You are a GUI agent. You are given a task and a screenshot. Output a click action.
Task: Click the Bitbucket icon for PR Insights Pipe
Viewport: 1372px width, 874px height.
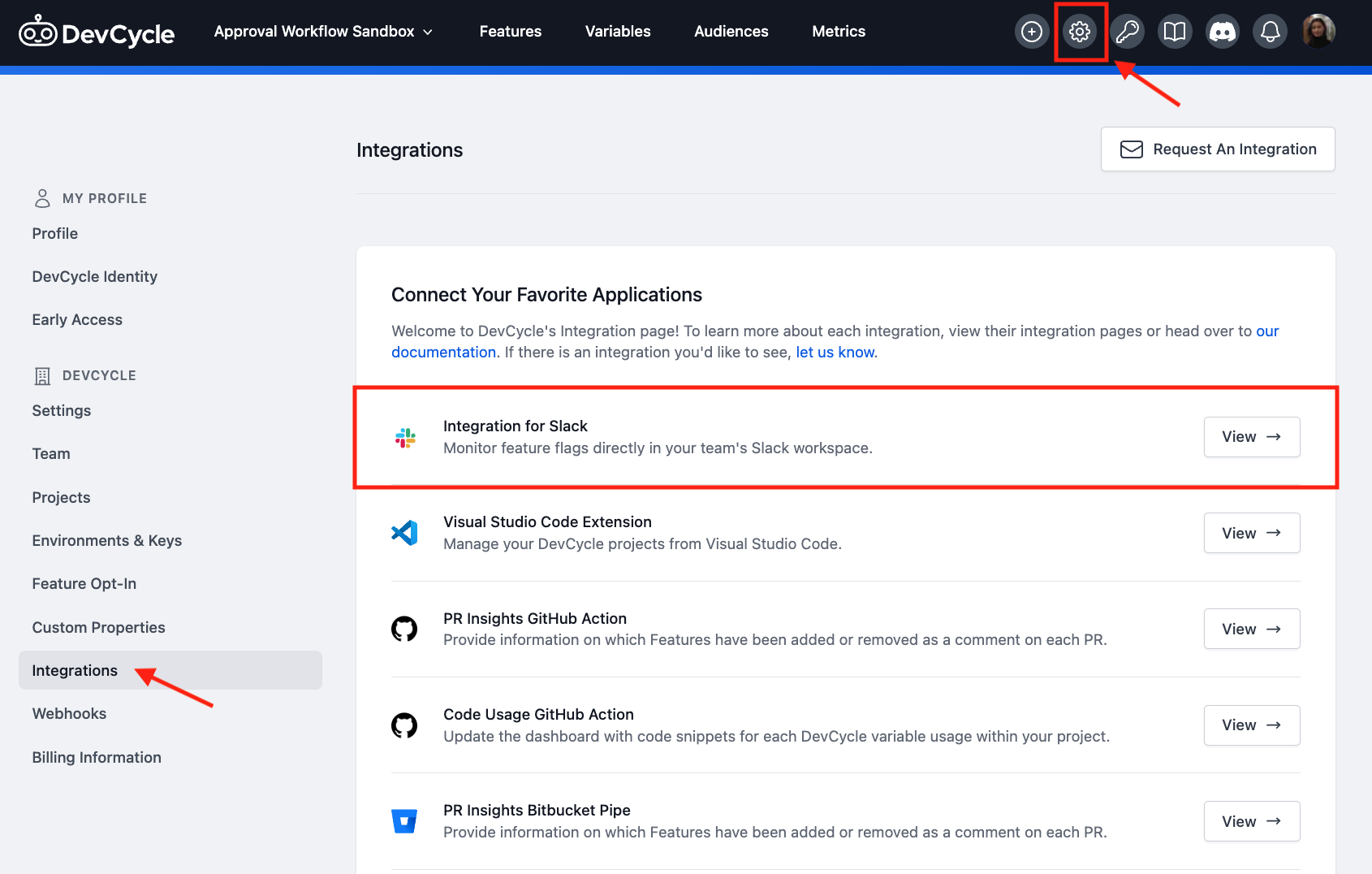405,820
